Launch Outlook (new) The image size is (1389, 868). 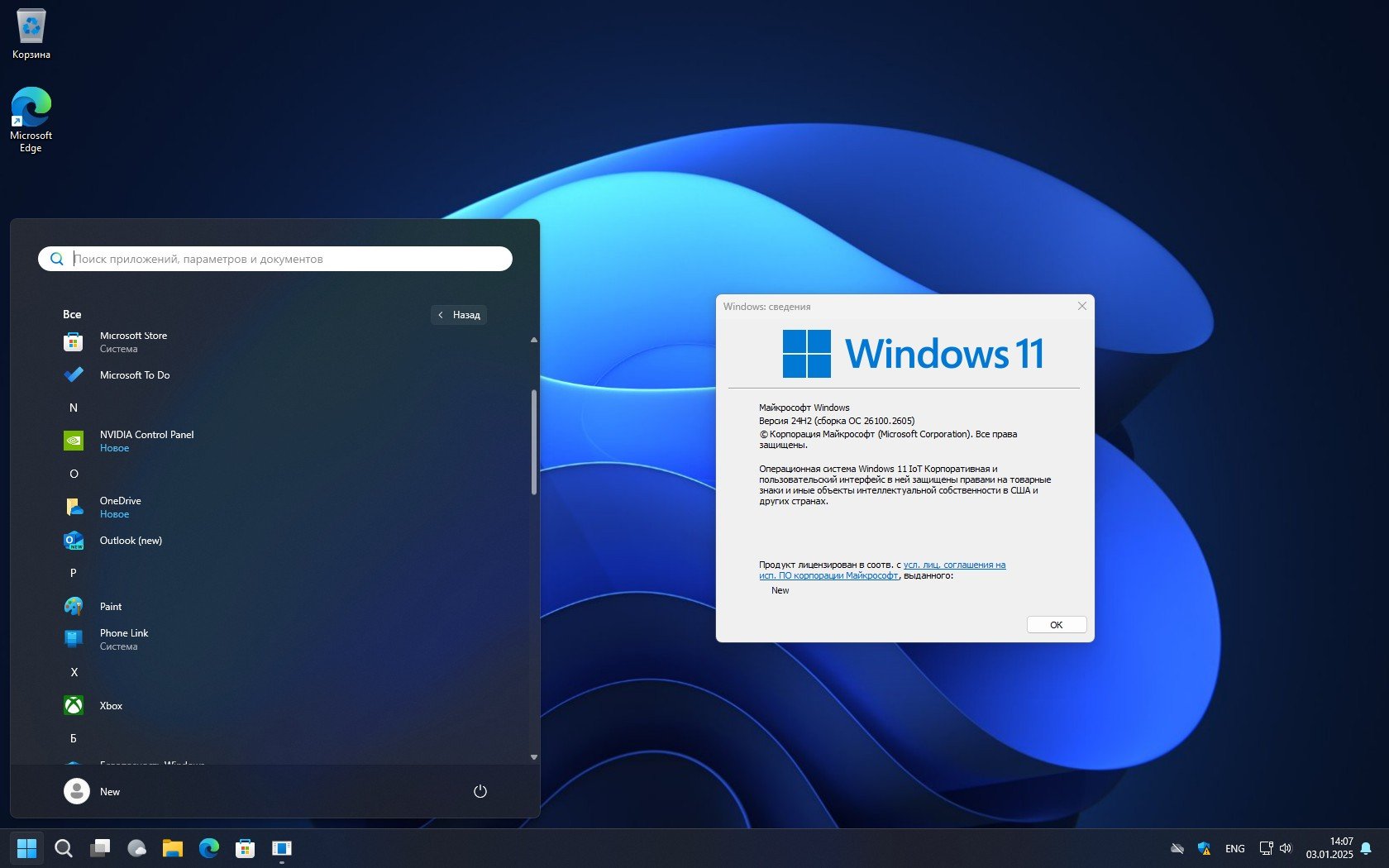(131, 541)
